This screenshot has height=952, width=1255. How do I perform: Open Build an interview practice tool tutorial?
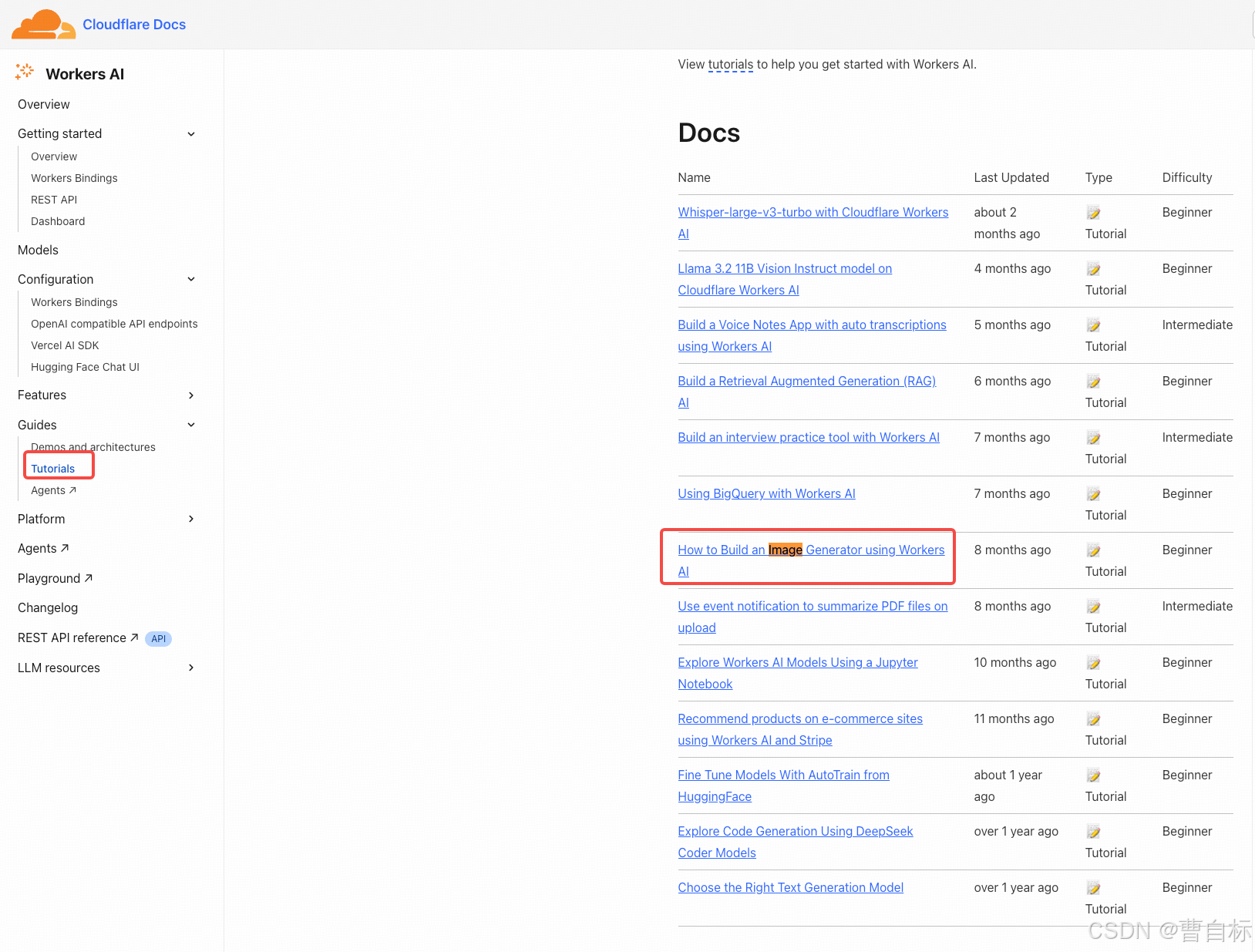point(809,437)
